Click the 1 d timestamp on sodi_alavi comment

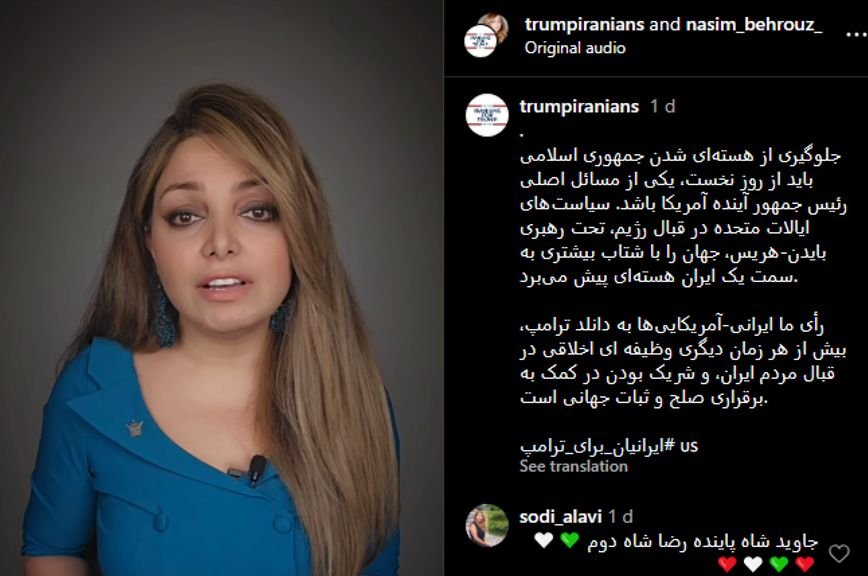pos(621,517)
